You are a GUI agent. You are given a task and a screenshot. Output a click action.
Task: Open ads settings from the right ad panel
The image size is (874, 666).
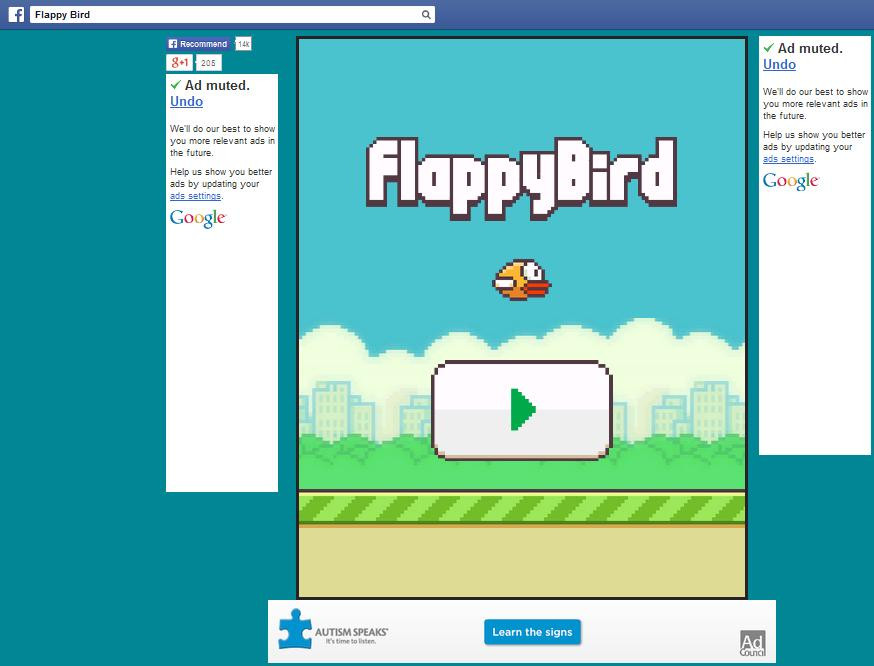point(788,158)
